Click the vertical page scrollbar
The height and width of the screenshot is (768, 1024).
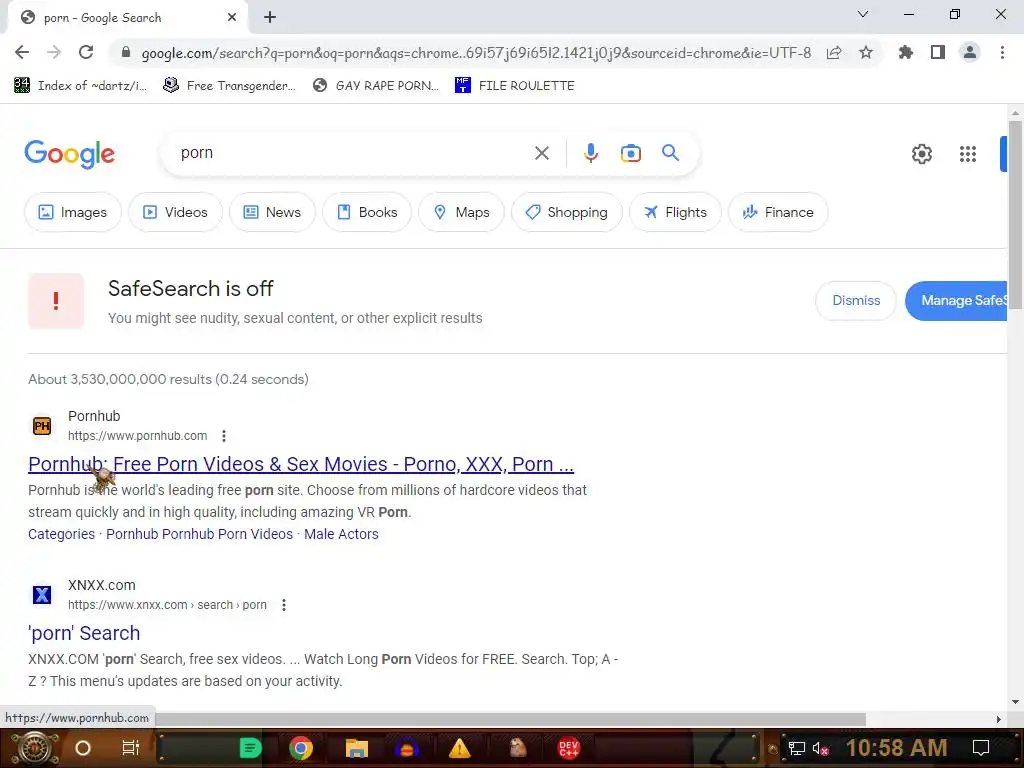[1015, 216]
